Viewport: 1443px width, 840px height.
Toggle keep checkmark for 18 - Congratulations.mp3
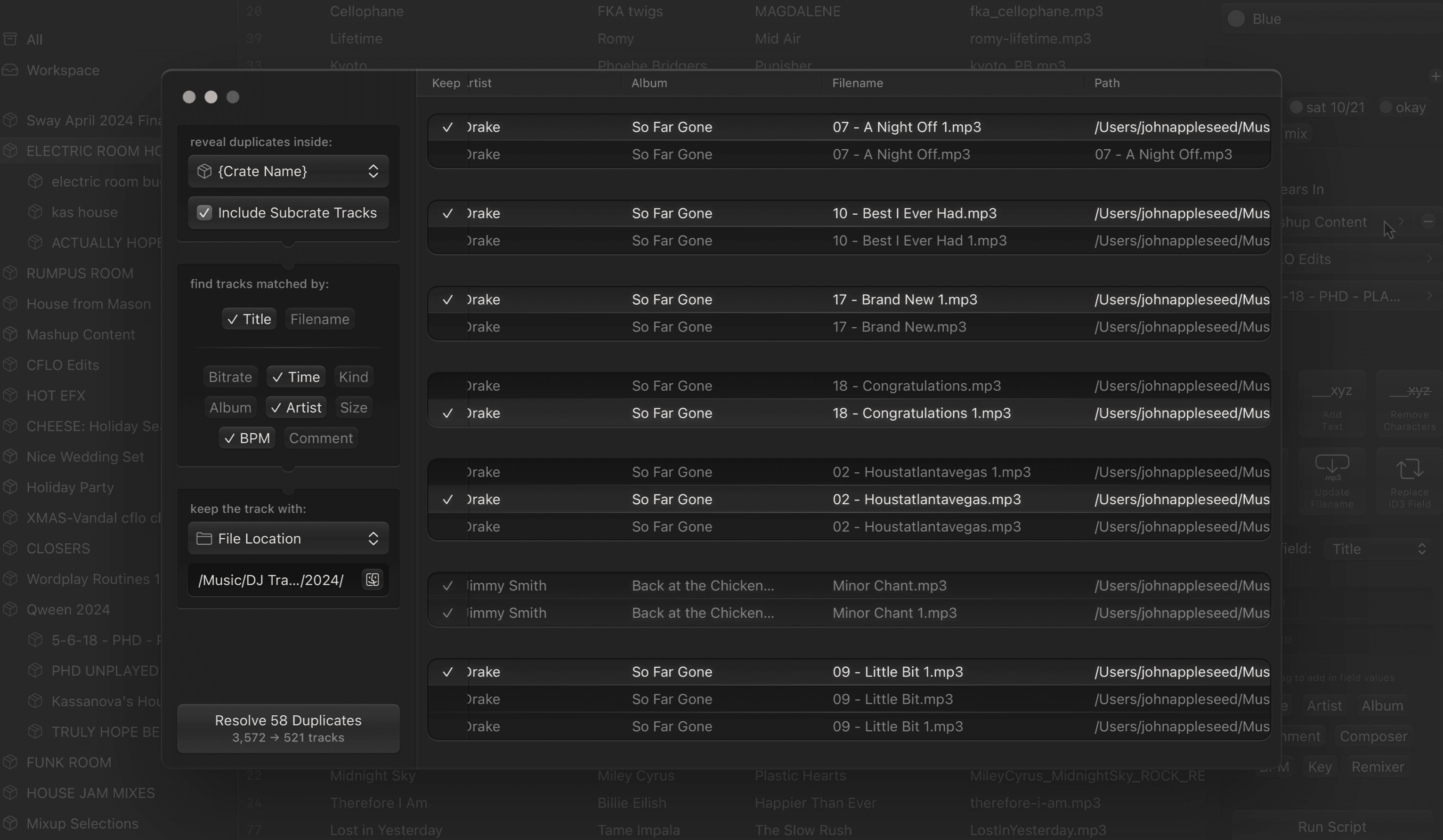pos(448,386)
